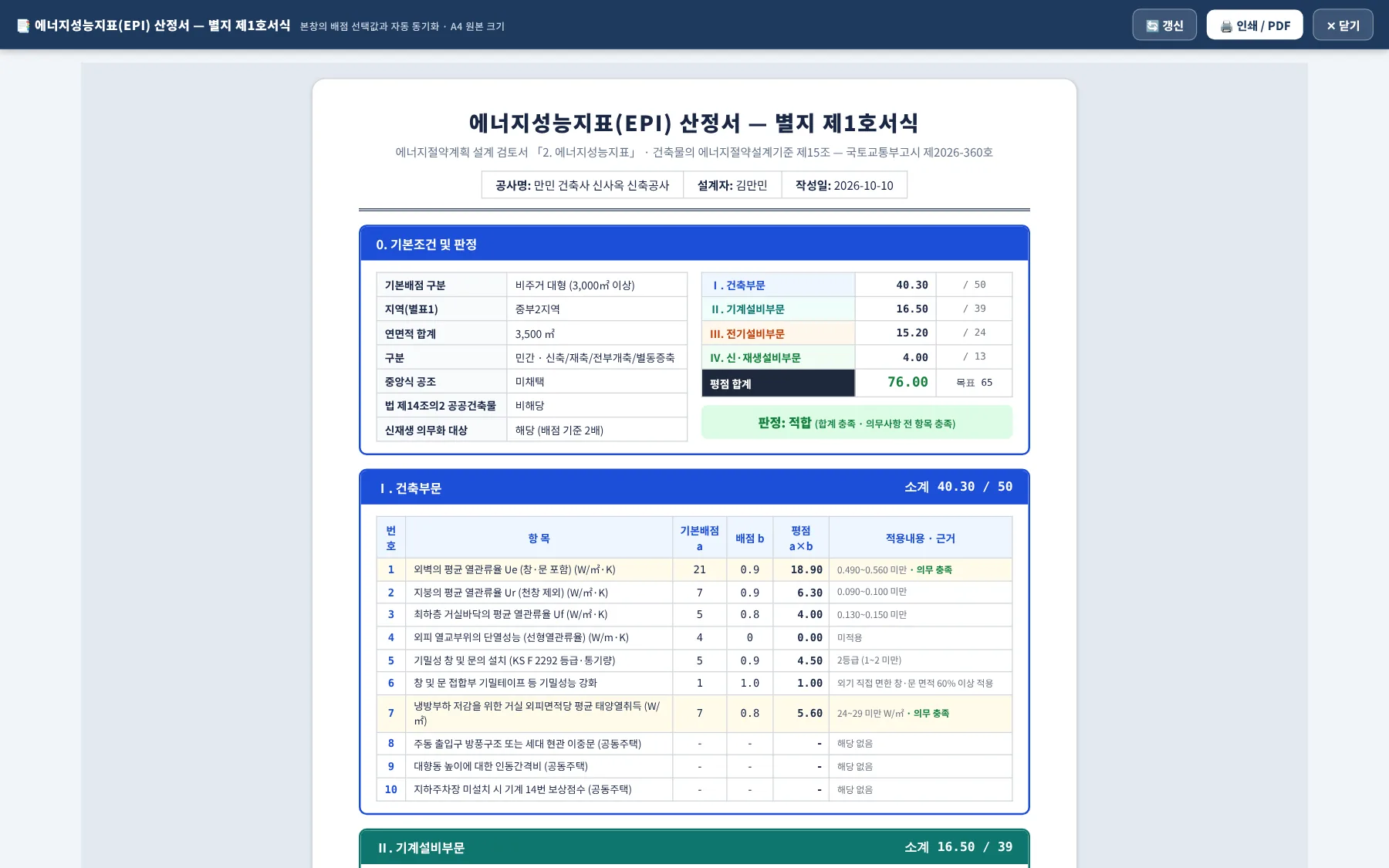
Task: Click the 지역 value 중부2지역
Action: click(596, 309)
